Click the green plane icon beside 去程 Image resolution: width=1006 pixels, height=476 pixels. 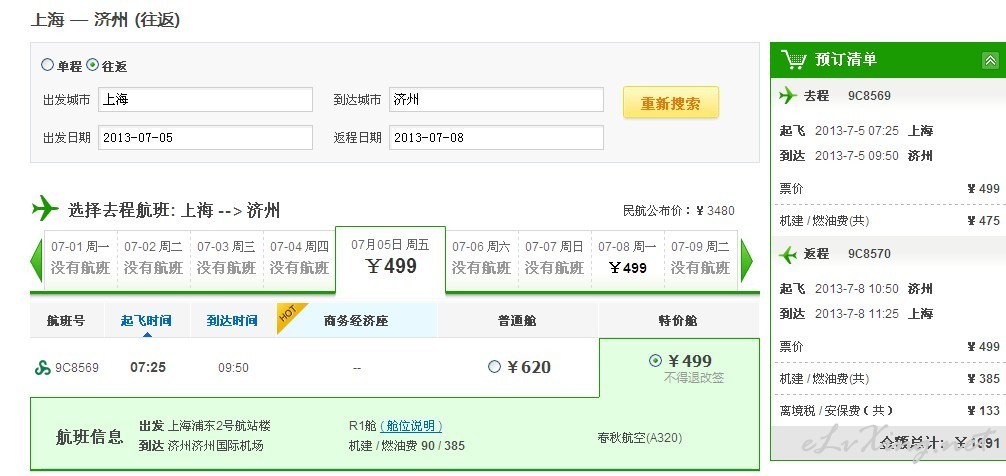coord(788,96)
